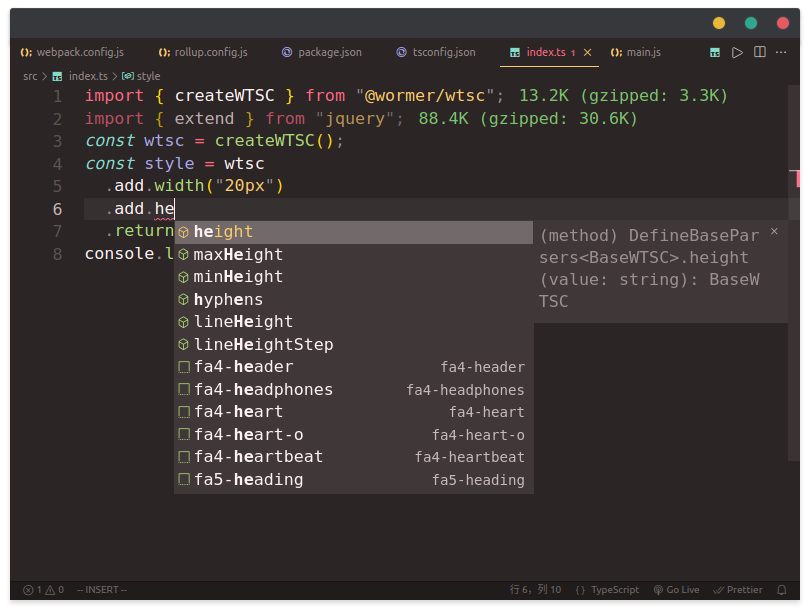810x611 pixels.
Task: Choose the lineHeight suggestion
Action: pyautogui.click(x=353, y=322)
